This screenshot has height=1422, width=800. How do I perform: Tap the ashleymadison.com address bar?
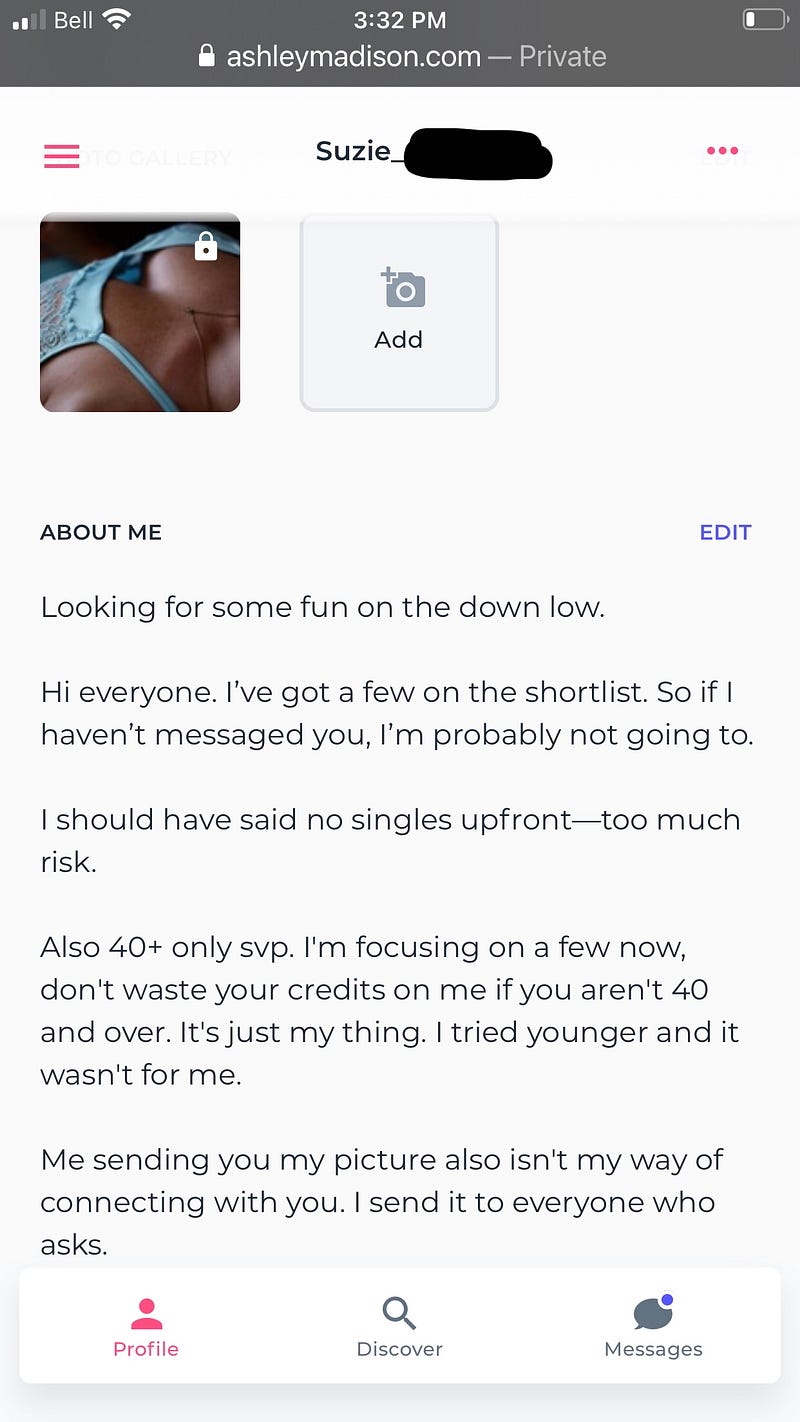[x=353, y=56]
